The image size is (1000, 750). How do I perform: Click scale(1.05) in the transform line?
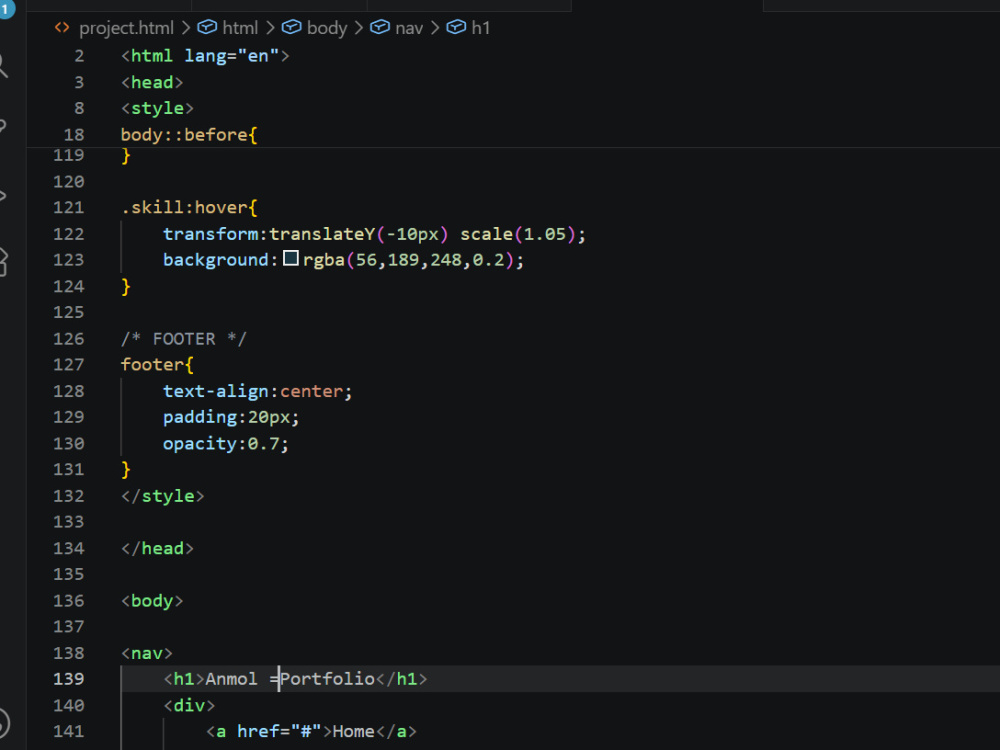point(517,233)
